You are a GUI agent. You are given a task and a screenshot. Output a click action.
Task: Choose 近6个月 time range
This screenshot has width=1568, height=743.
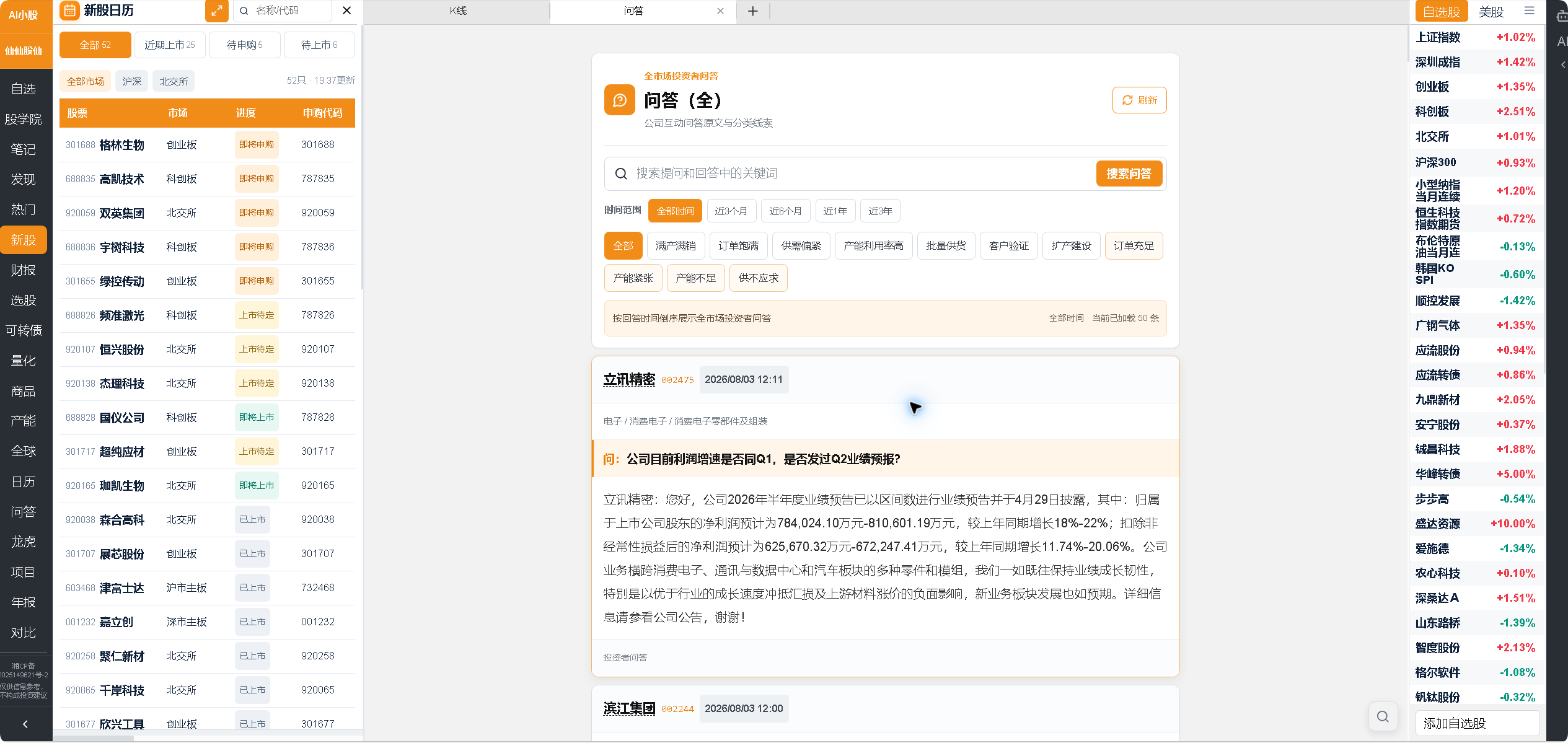(x=786, y=211)
